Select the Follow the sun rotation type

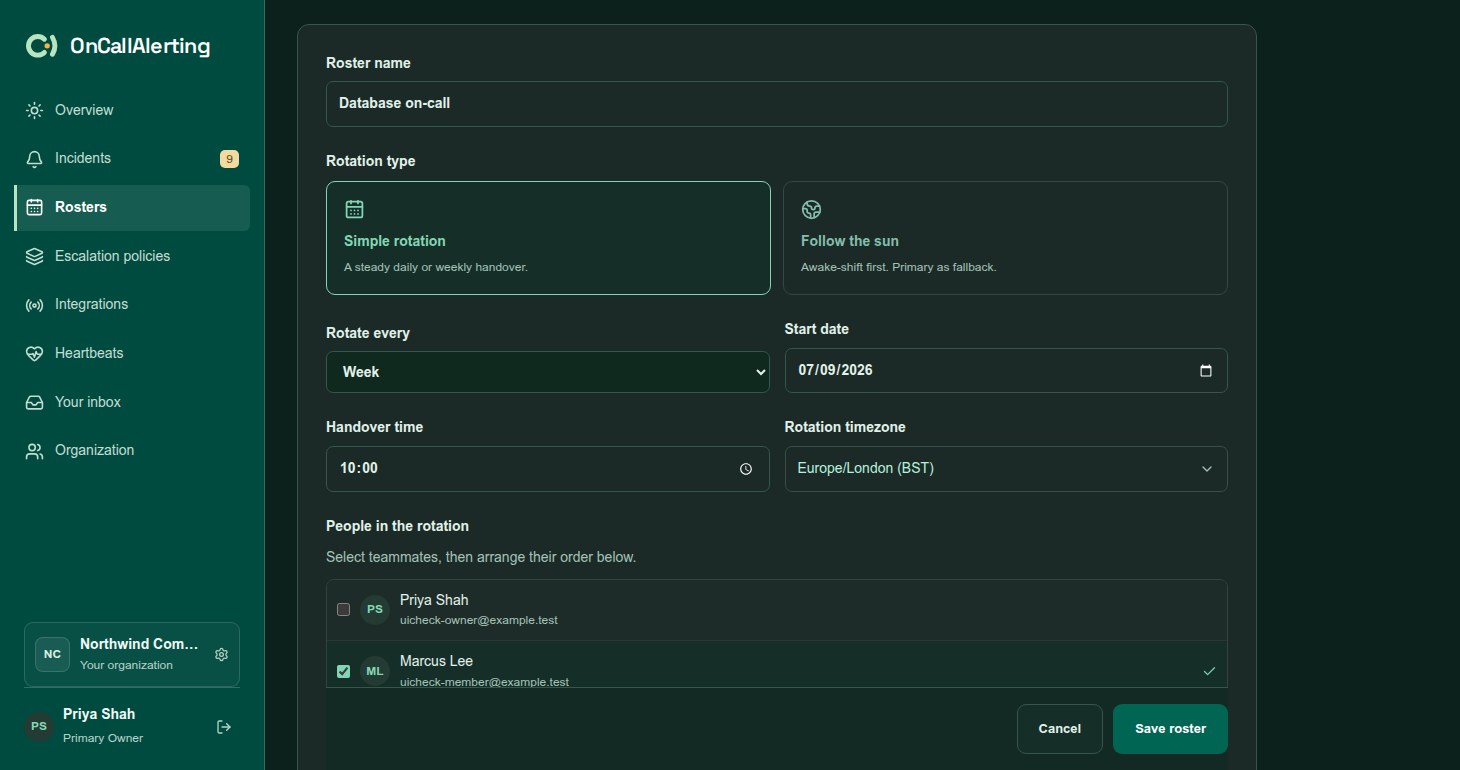[1005, 238]
